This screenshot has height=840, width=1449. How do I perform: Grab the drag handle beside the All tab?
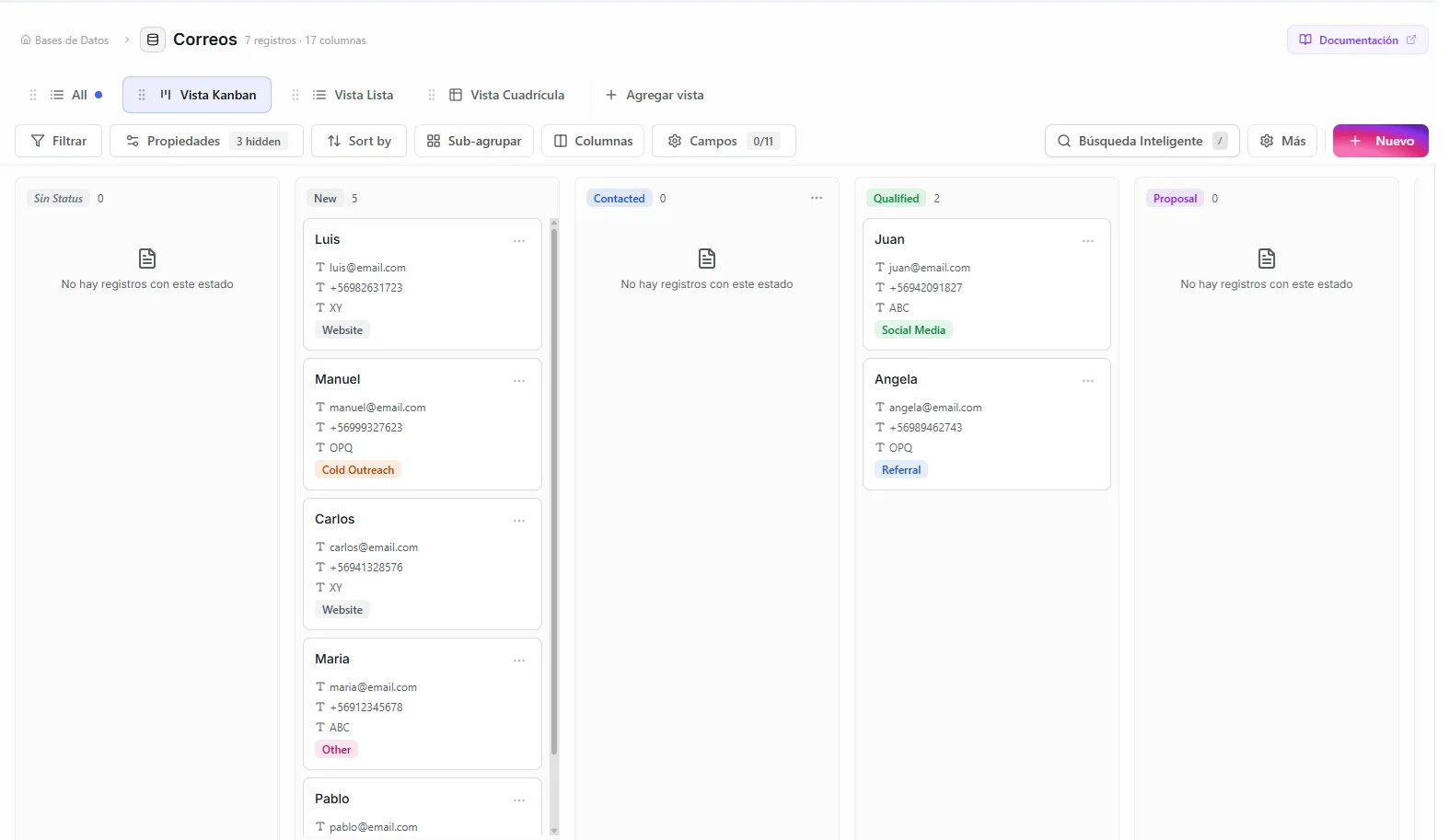click(x=33, y=95)
